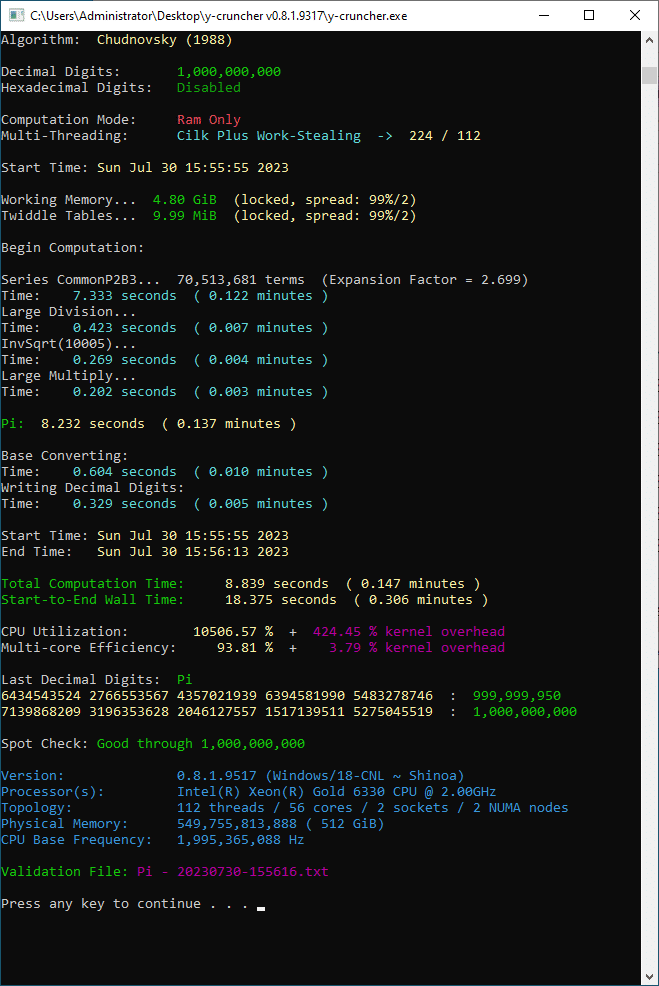659x986 pixels.
Task: Click 'Large Multiply...' line
Action: click(x=68, y=376)
